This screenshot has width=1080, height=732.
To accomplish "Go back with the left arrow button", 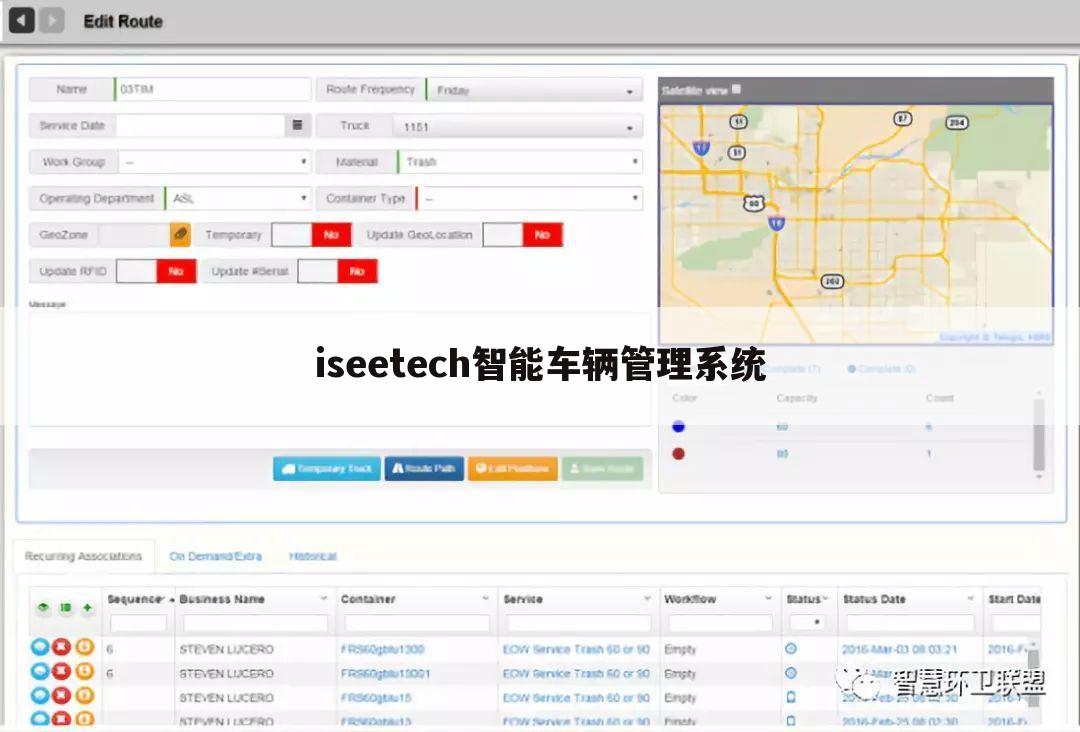I will click(x=21, y=21).
